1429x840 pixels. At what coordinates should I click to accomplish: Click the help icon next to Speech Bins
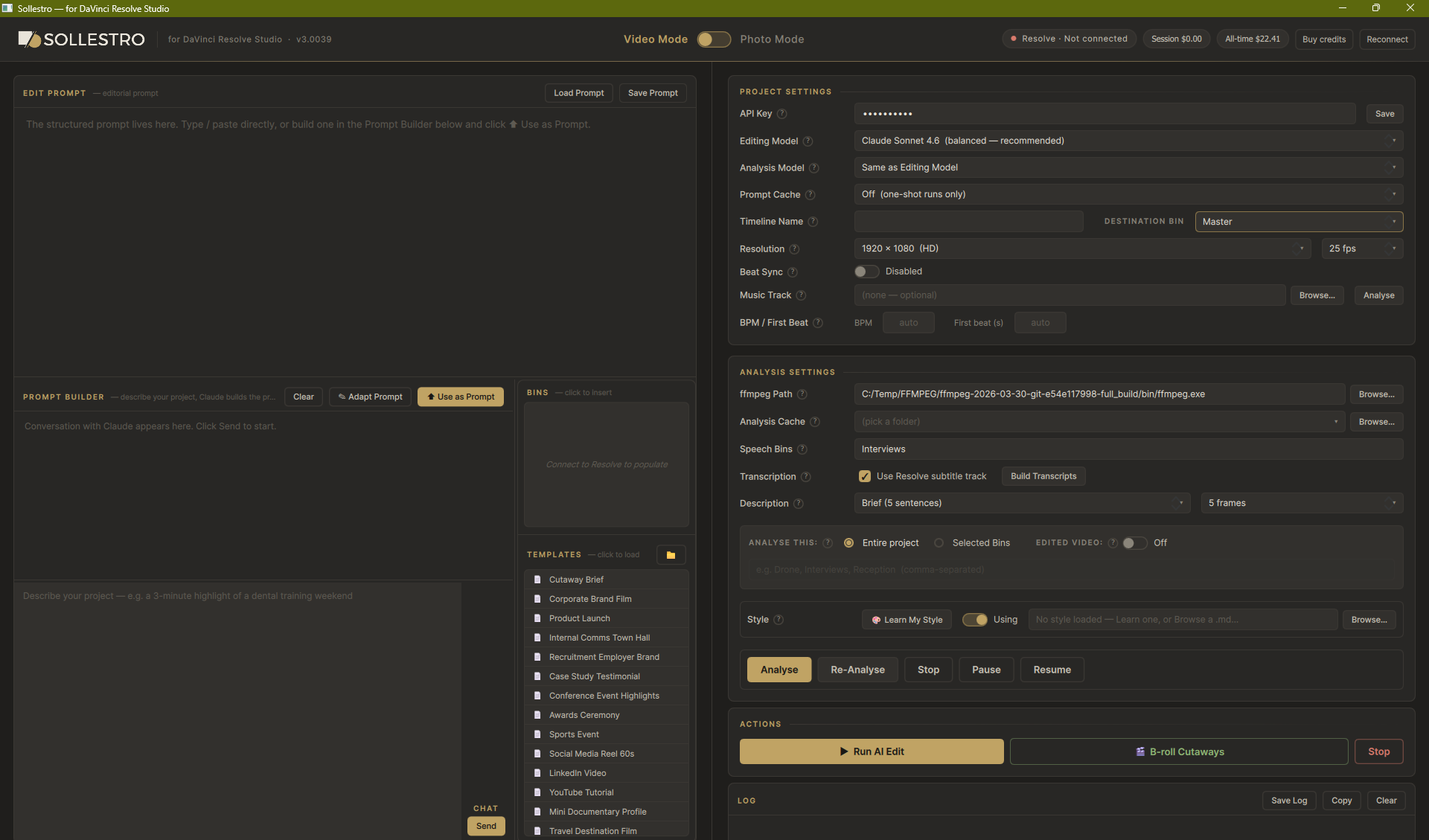[x=802, y=449]
